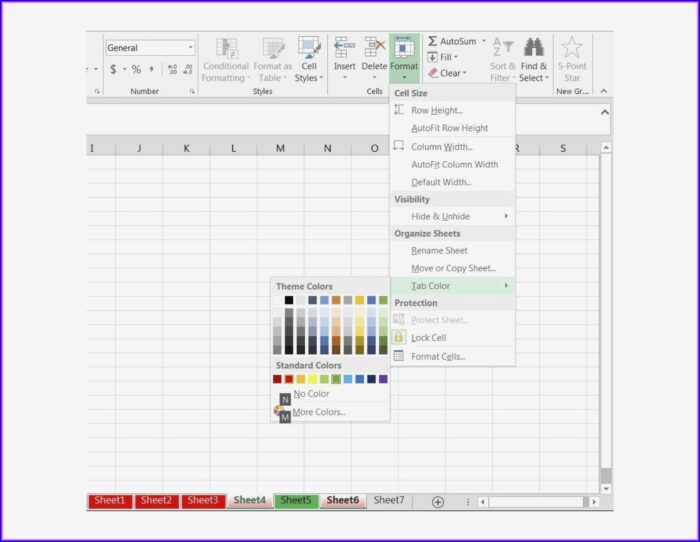Open the Cell Styles gallery

308,60
